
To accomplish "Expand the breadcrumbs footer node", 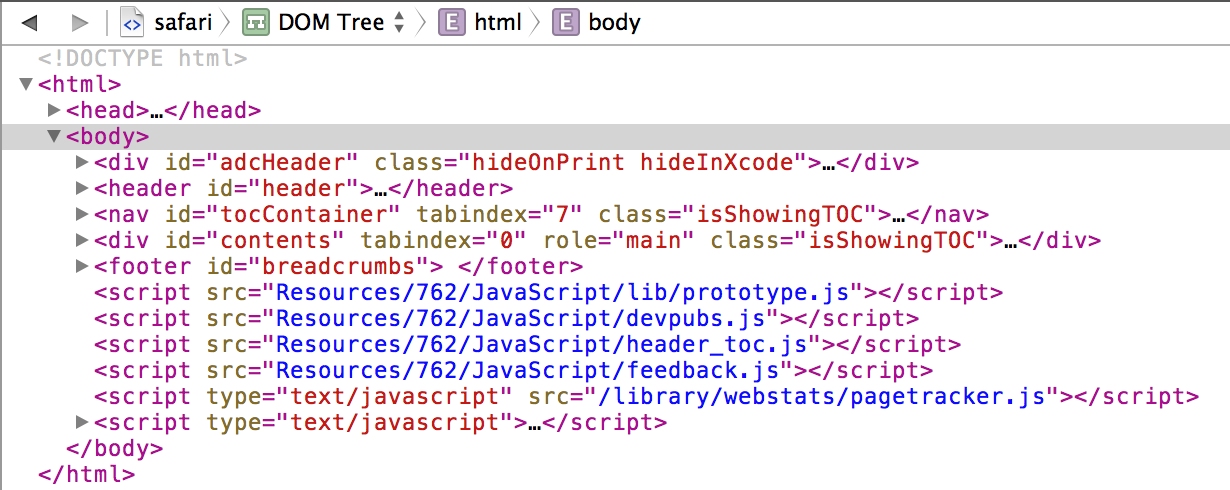I will (82, 266).
